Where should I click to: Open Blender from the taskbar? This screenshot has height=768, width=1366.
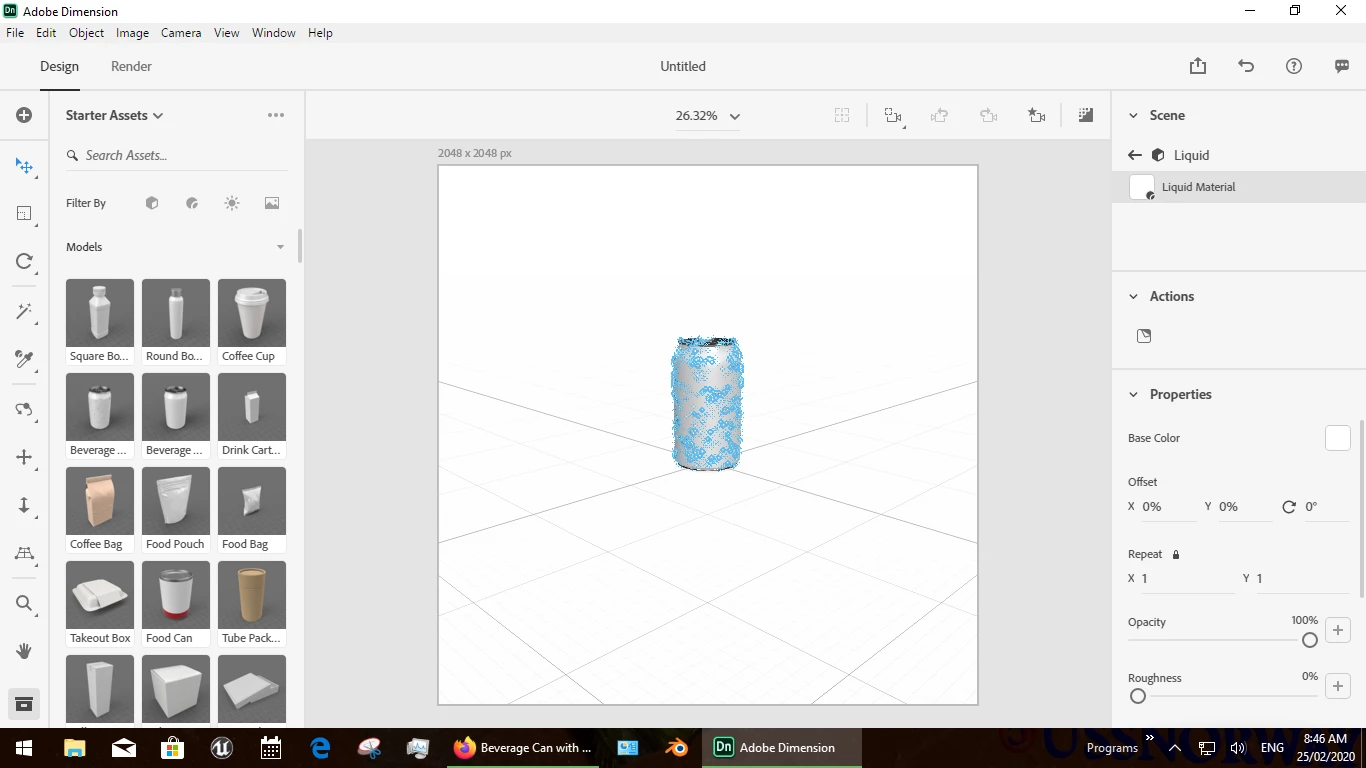pyautogui.click(x=677, y=748)
